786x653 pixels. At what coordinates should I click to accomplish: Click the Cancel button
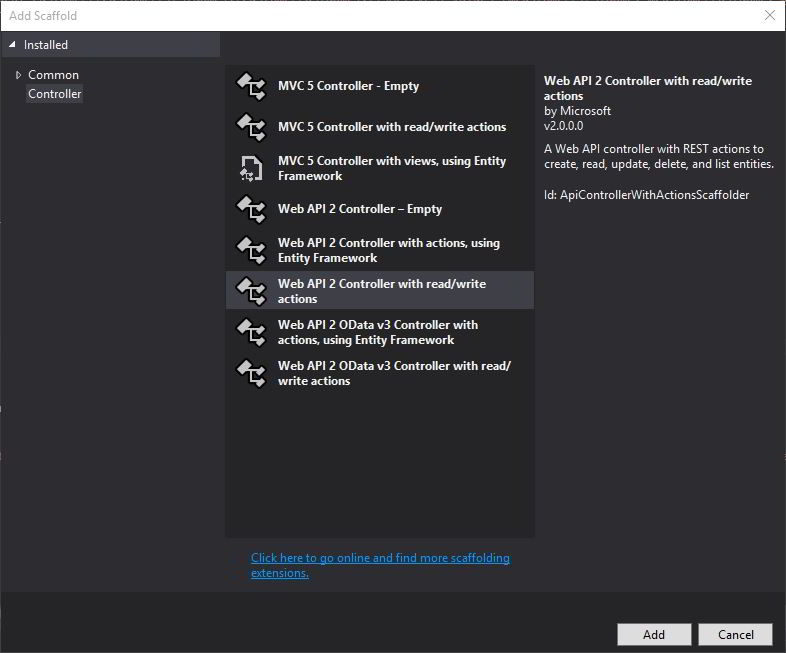[x=735, y=634]
